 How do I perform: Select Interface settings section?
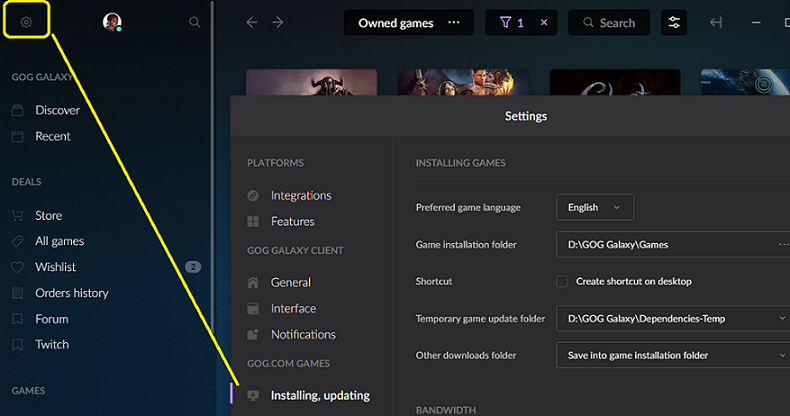tap(293, 309)
